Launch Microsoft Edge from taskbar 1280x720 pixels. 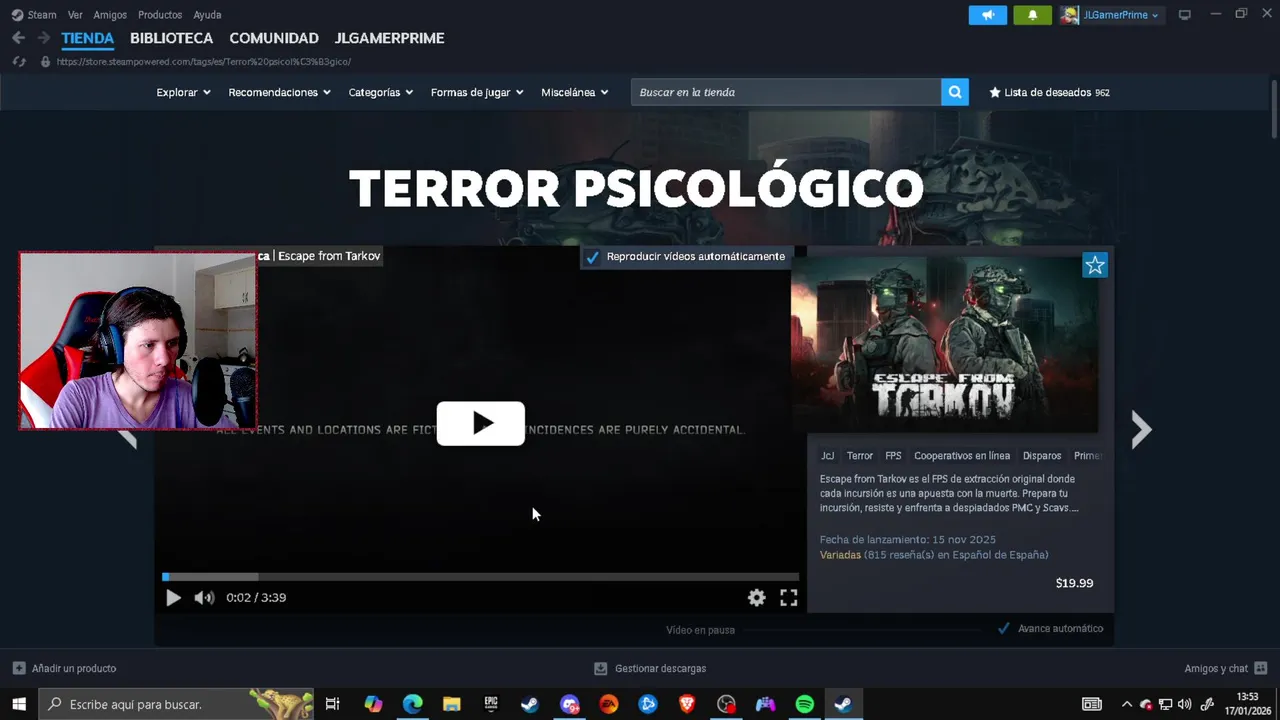(x=412, y=704)
